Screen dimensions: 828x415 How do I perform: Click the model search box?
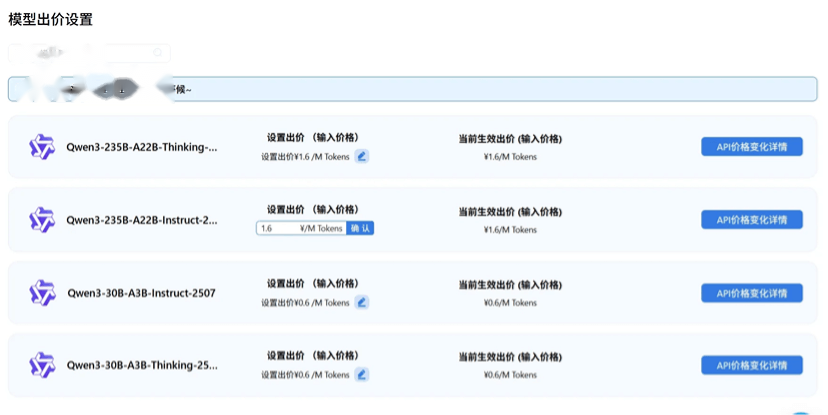(89, 53)
